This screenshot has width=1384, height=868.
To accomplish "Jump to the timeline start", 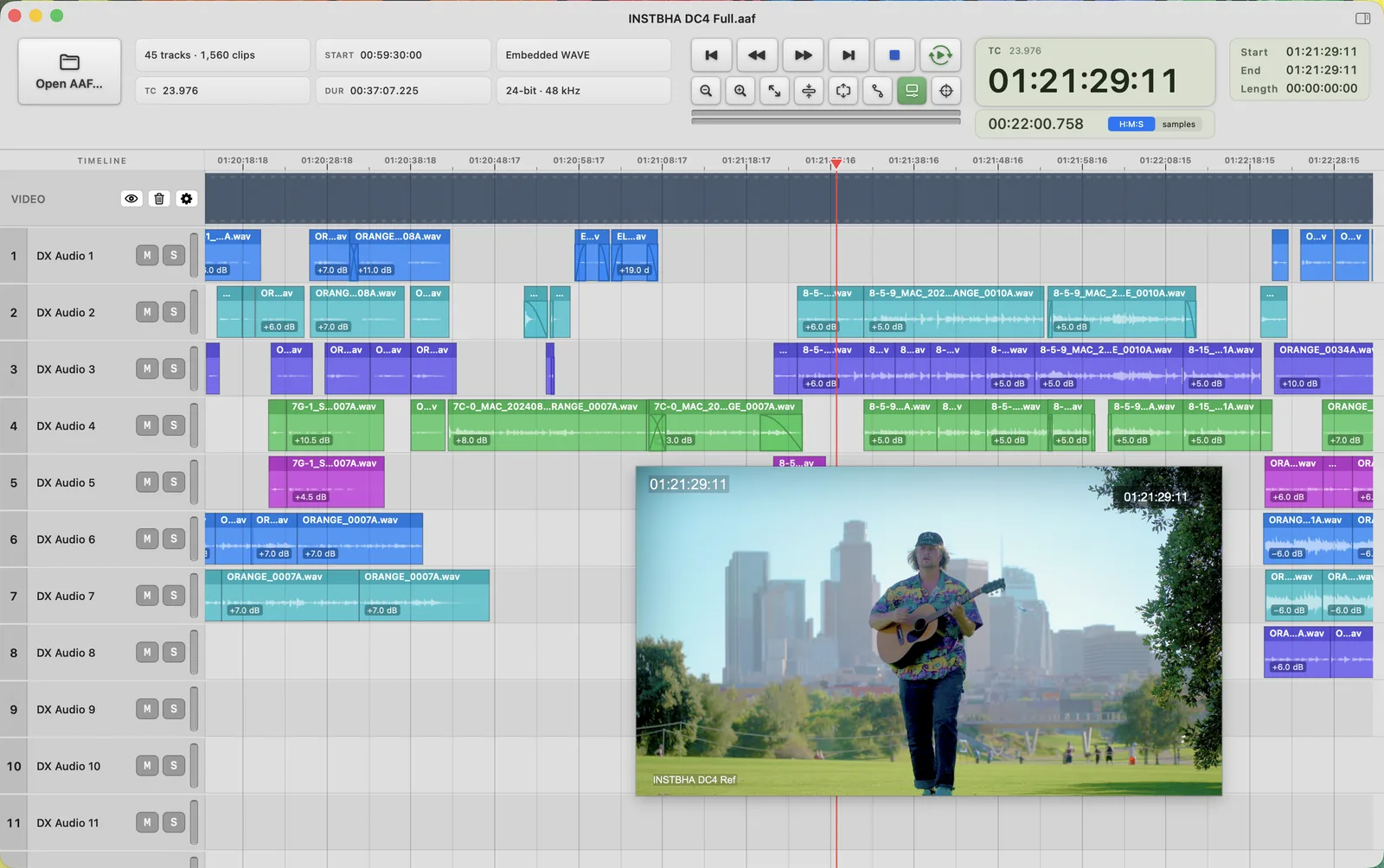I will pos(711,55).
